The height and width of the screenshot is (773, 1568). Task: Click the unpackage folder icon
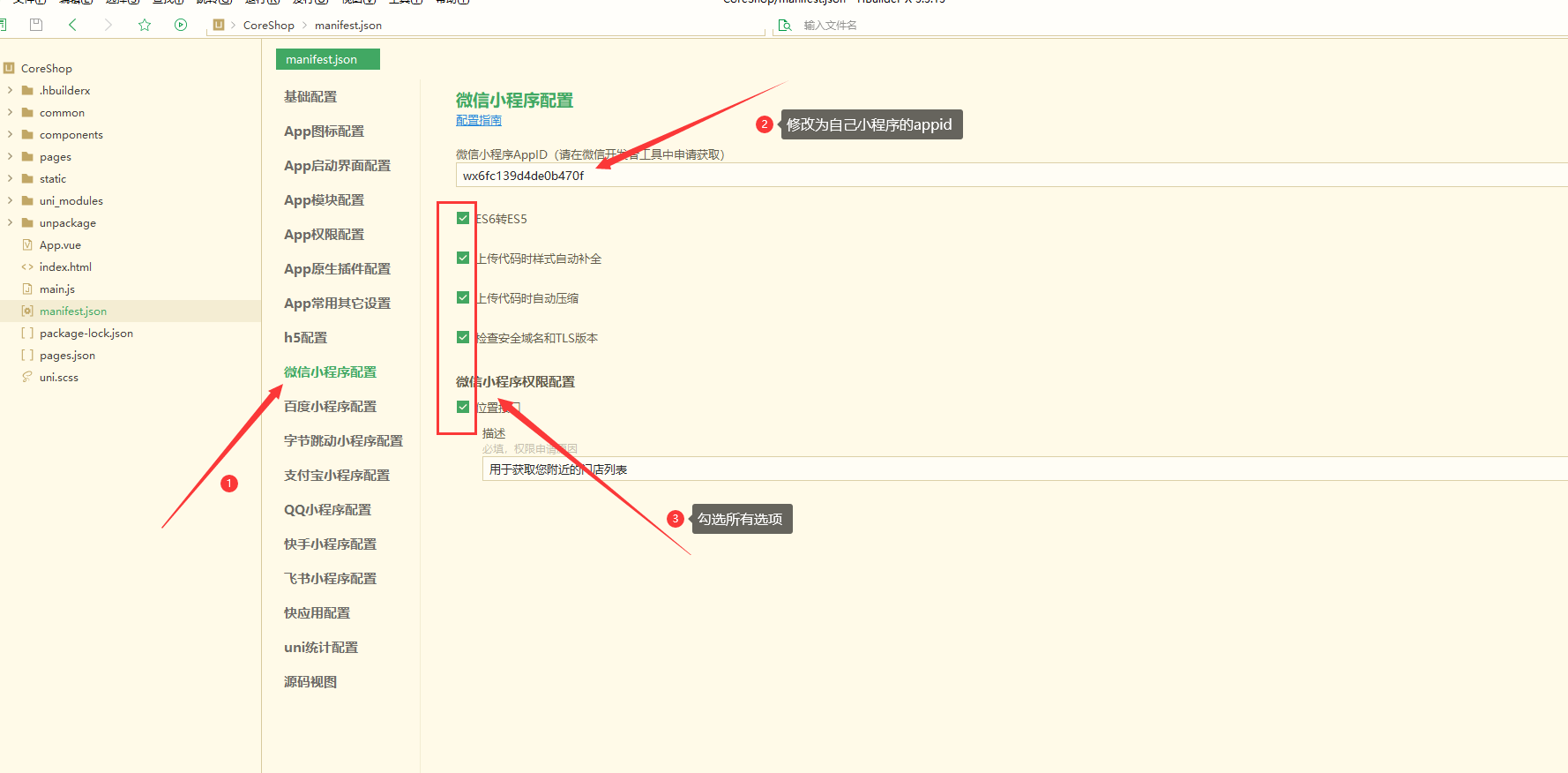[x=27, y=222]
